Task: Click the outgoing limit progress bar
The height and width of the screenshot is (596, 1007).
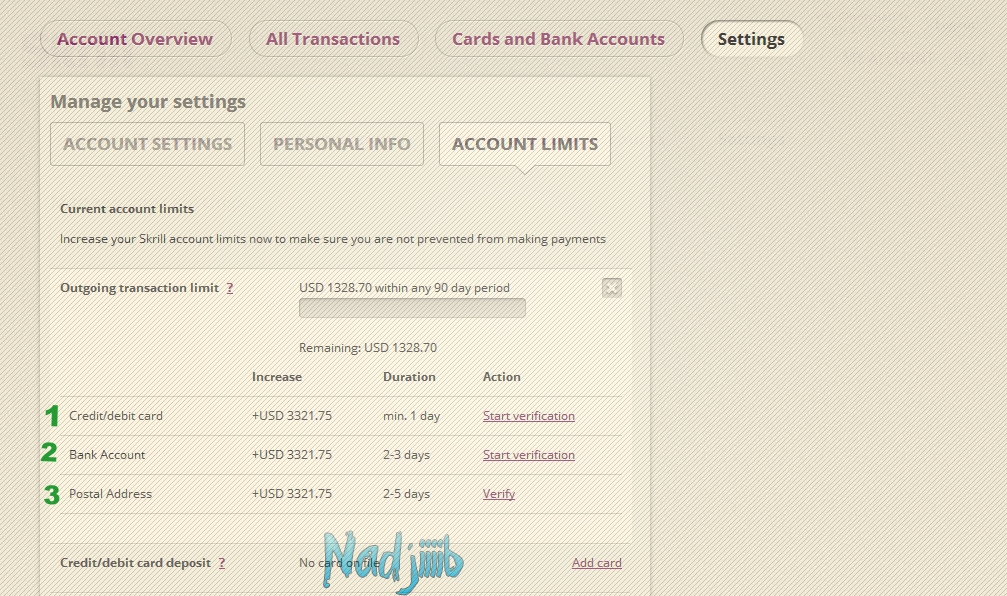Action: (412, 308)
